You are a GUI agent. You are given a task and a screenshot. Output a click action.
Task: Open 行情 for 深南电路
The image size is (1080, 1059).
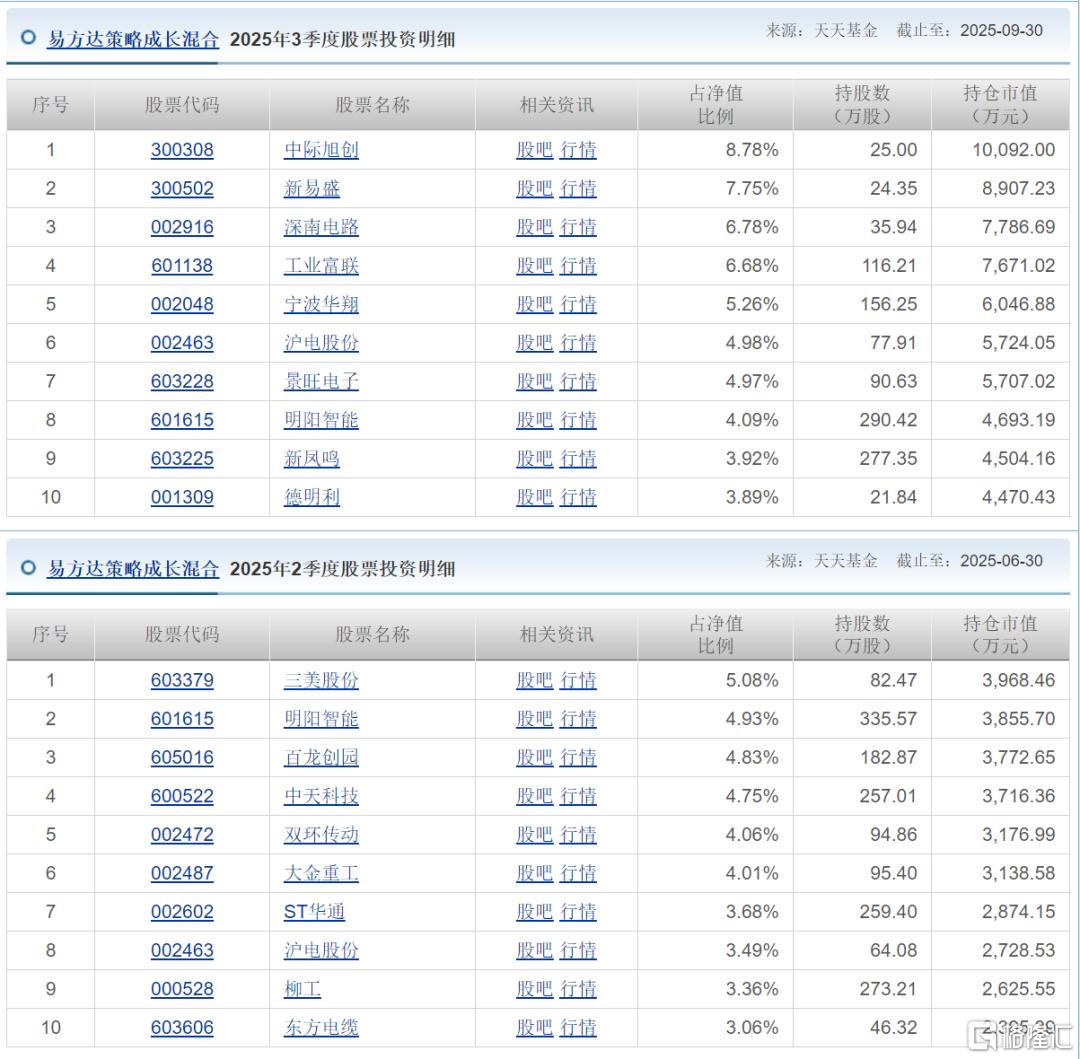pyautogui.click(x=578, y=227)
